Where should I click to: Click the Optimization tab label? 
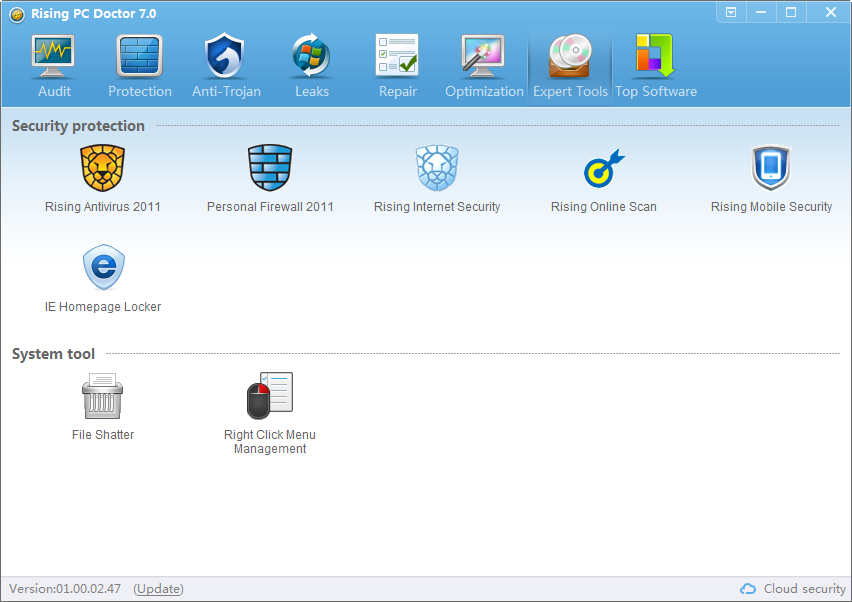484,92
